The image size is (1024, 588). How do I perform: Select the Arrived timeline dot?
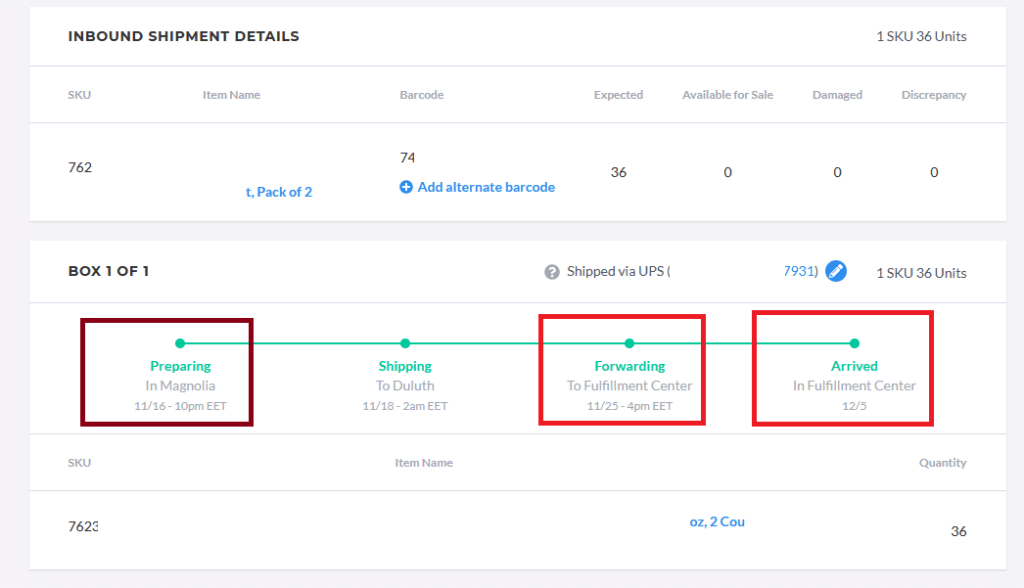coord(854,343)
